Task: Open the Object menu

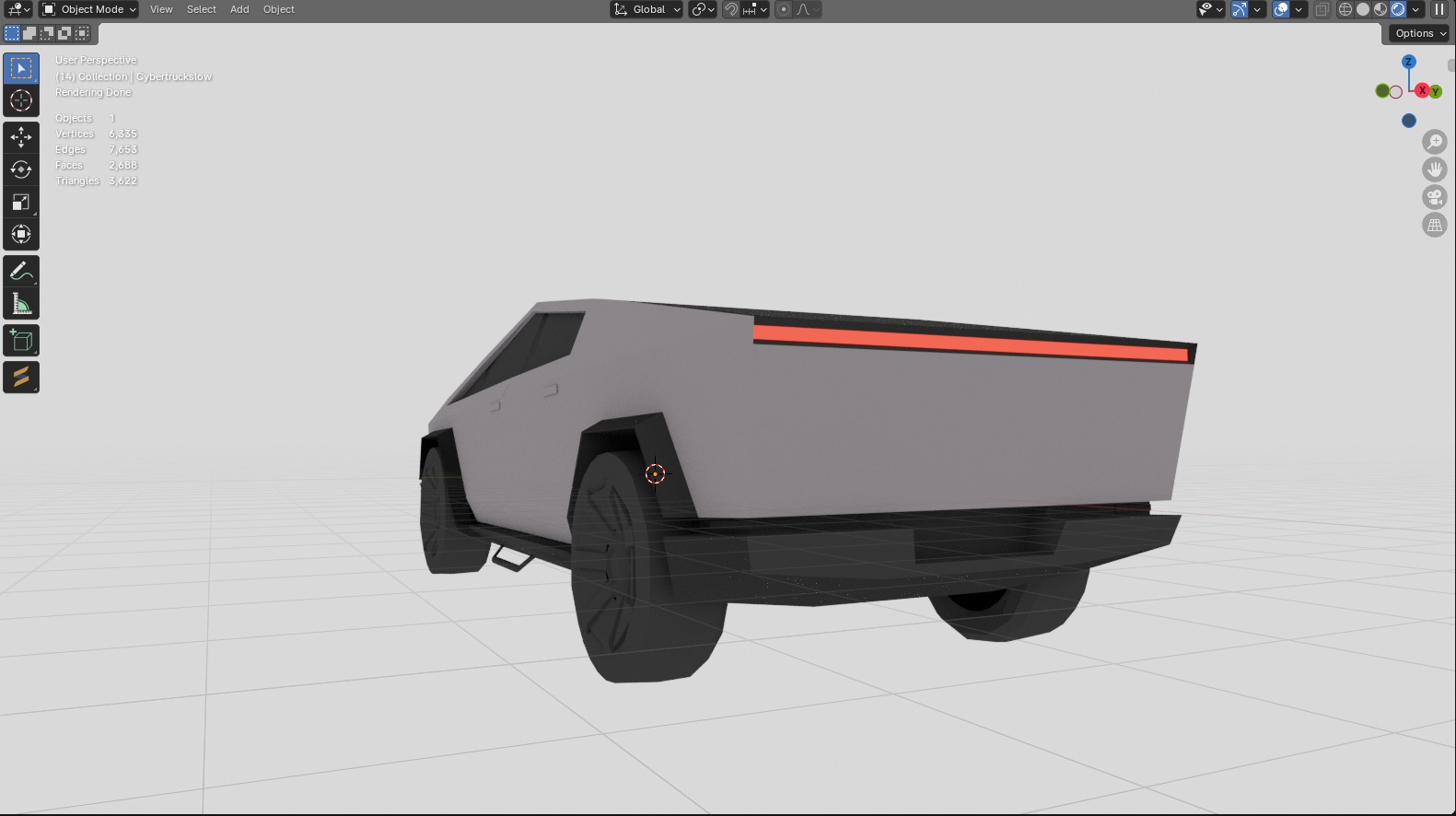Action: pyautogui.click(x=279, y=9)
